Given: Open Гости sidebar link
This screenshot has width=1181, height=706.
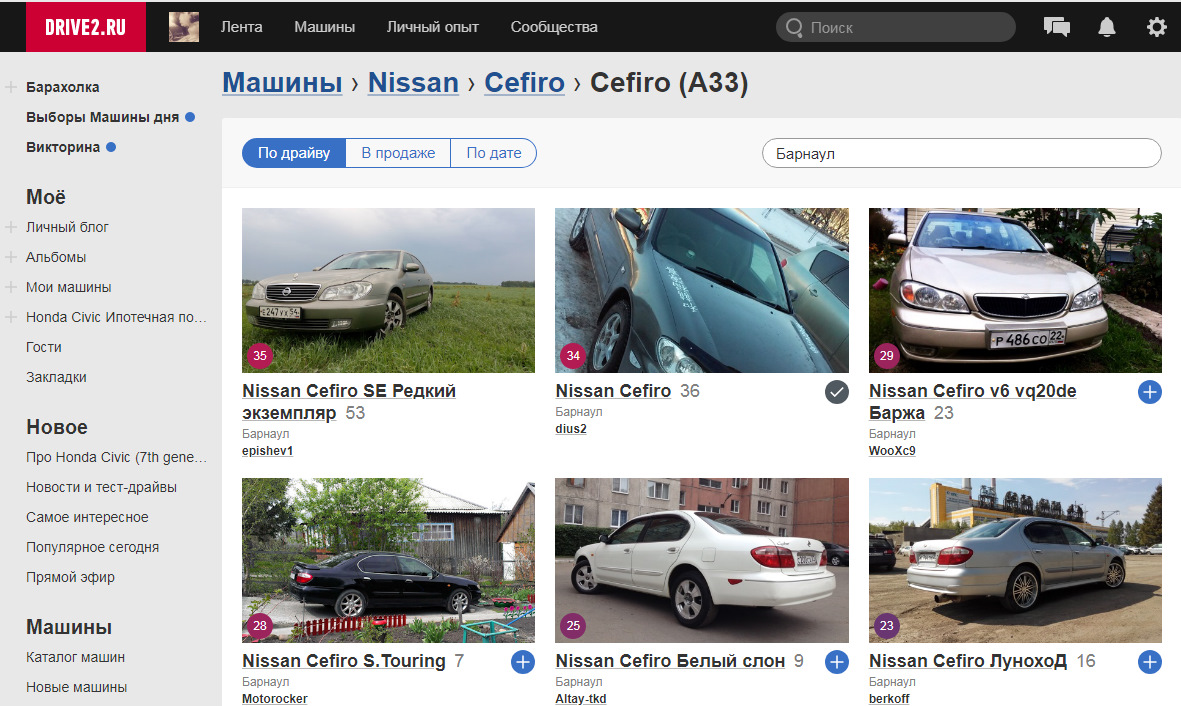Looking at the screenshot, I should click(x=44, y=347).
